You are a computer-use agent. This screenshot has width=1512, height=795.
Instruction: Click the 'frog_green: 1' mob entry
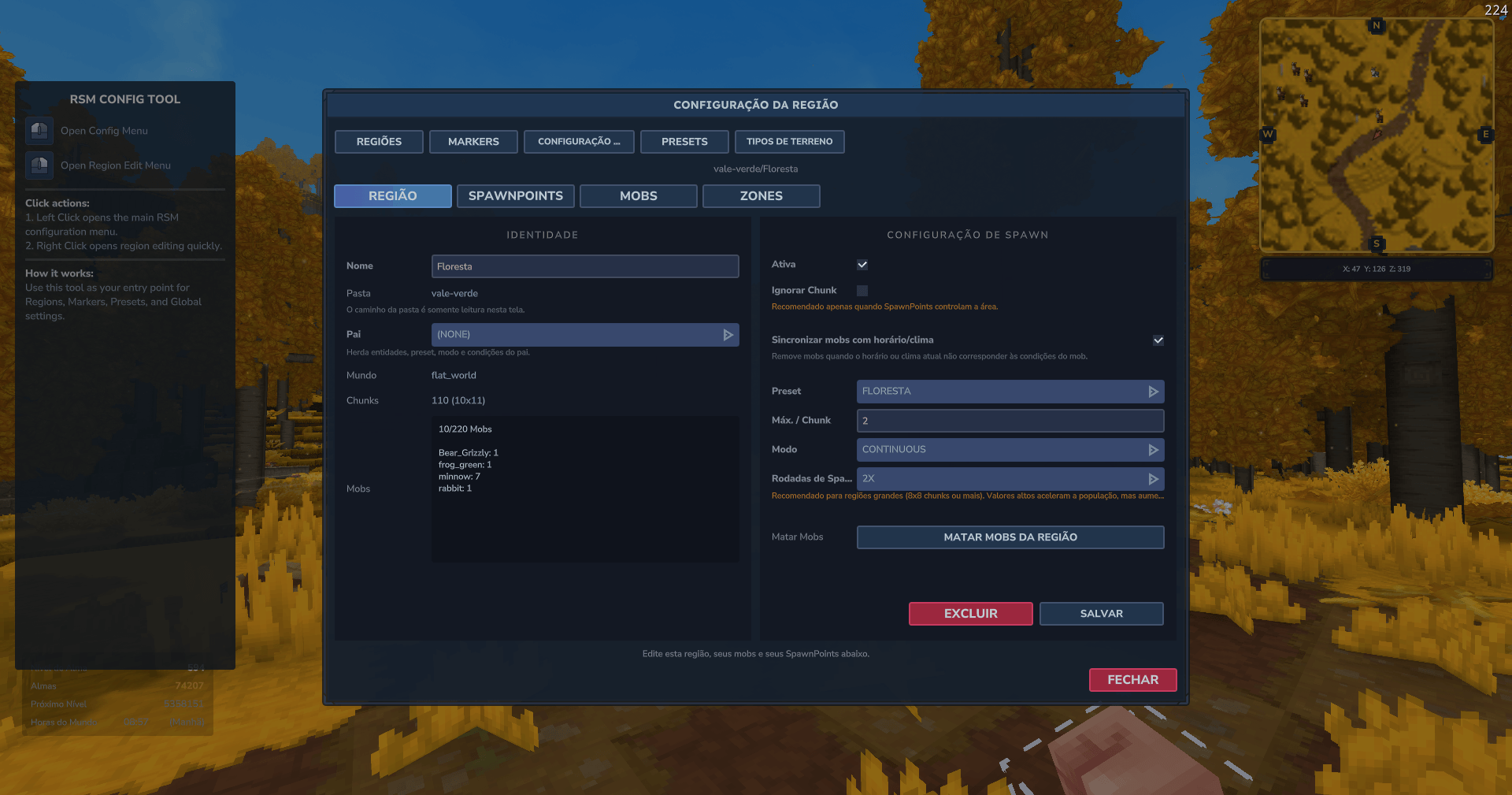click(x=465, y=465)
